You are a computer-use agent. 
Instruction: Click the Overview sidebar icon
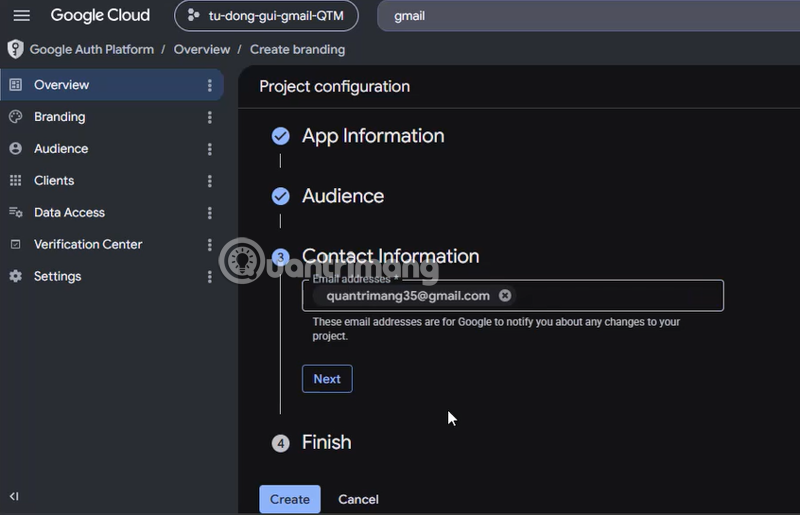[16, 85]
